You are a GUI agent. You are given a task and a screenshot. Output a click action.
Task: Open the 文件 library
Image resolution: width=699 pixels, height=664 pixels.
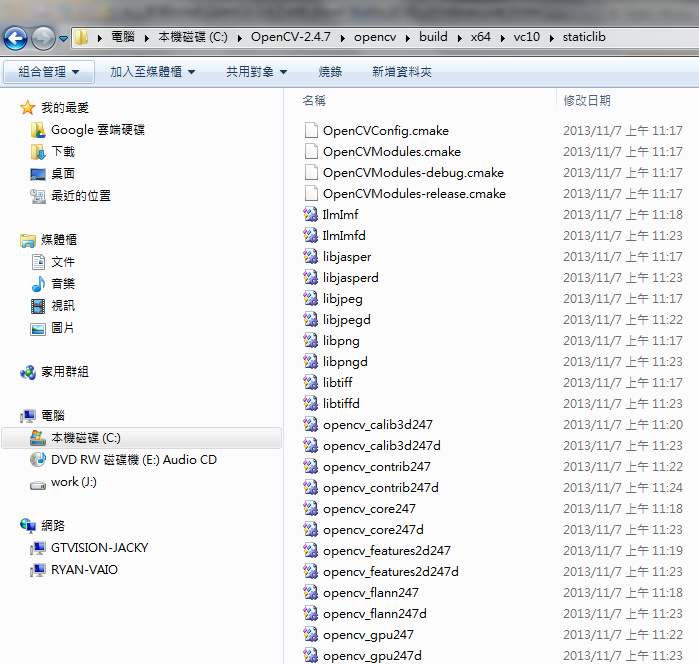[62, 262]
